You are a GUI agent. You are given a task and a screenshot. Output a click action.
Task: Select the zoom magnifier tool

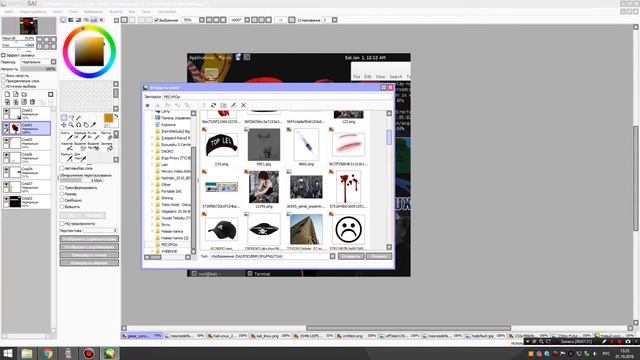tap(71, 124)
